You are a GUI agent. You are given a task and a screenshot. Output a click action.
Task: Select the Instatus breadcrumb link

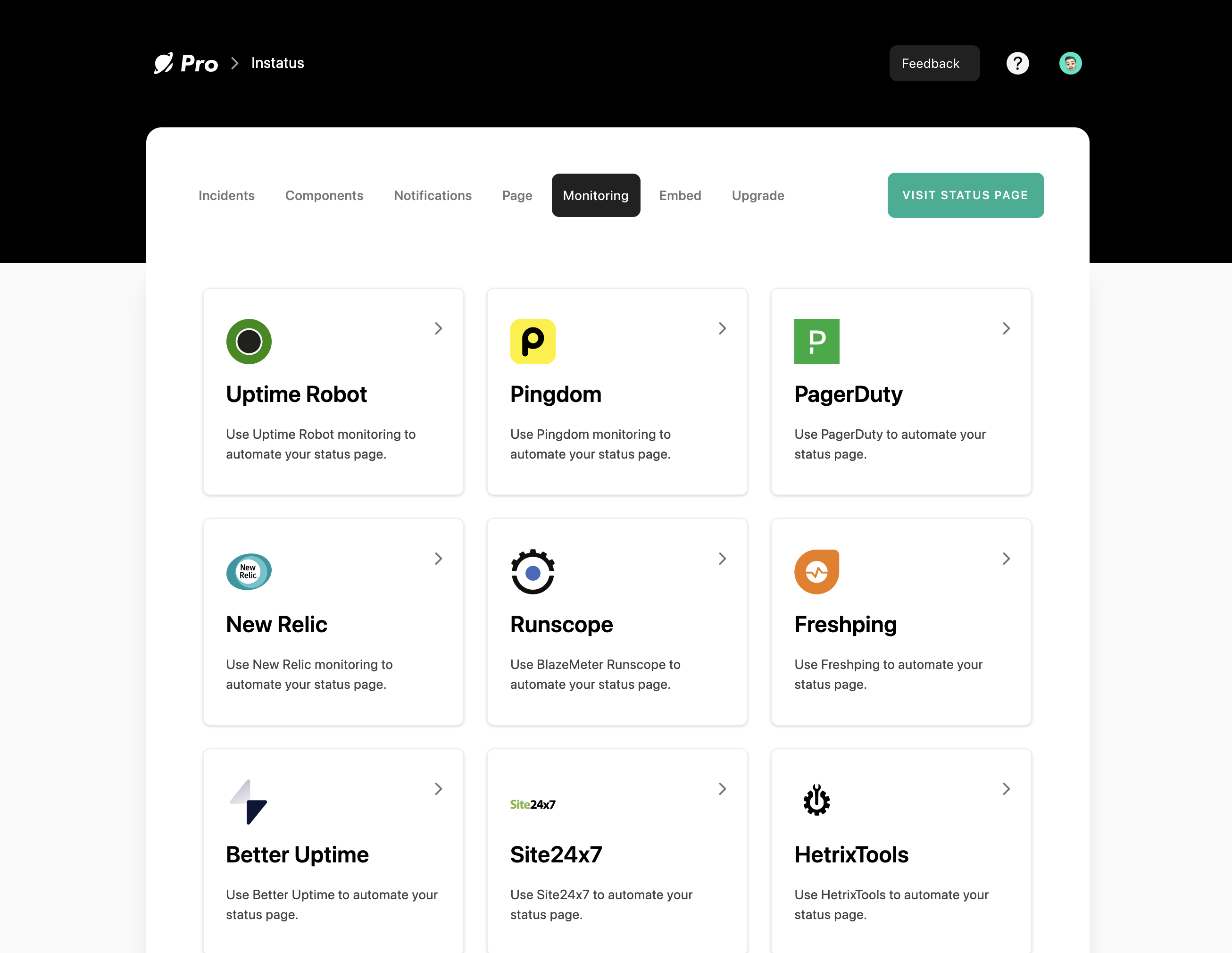point(277,63)
